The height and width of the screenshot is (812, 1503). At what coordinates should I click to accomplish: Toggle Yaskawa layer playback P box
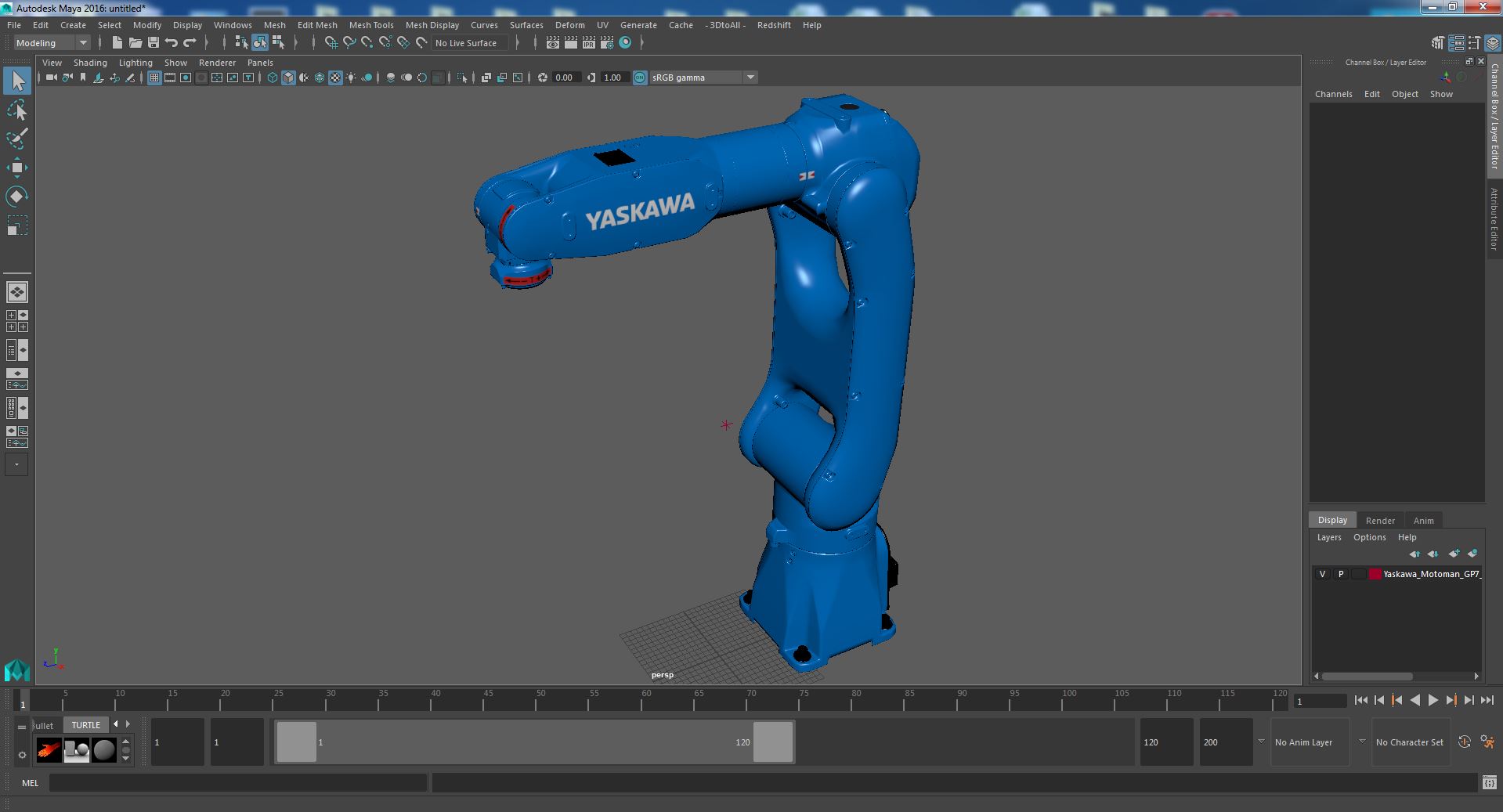(x=1341, y=574)
